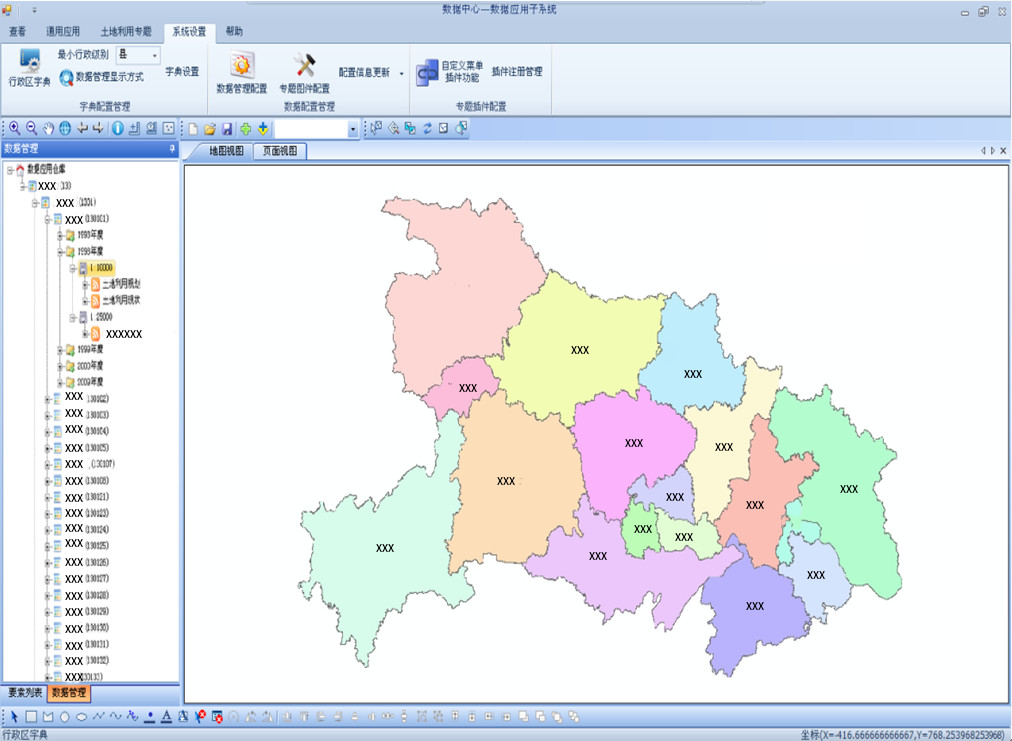Open the 要素列表 panel tab
Screen dimensions: 1012x741
[23, 692]
